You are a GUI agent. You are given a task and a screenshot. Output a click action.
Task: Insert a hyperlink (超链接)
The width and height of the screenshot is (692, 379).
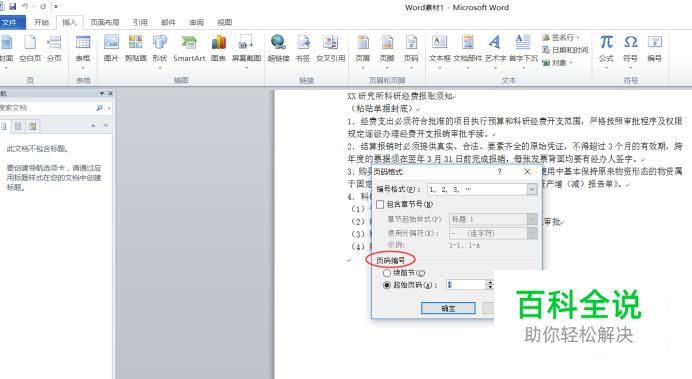tap(278, 49)
